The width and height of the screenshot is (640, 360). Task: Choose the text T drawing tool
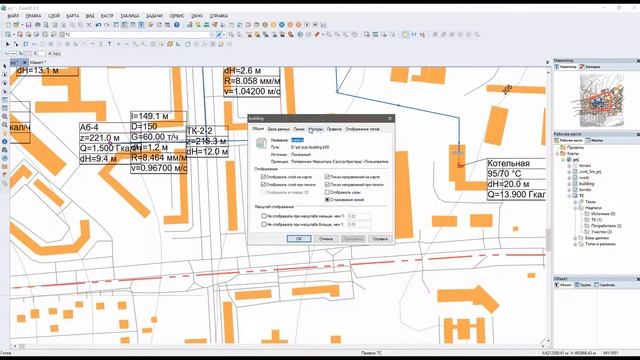[109, 44]
